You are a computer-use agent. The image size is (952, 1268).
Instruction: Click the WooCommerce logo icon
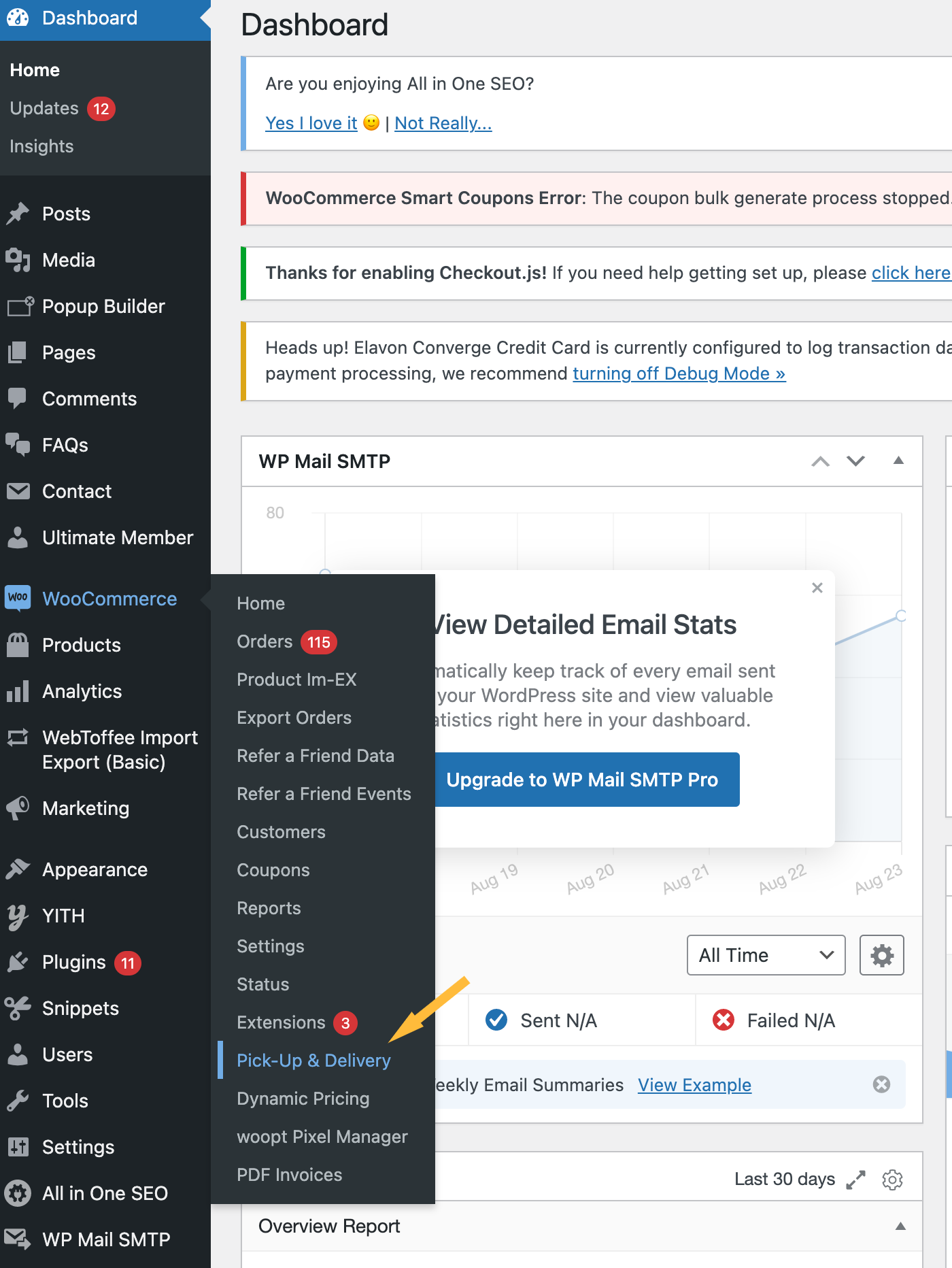(18, 598)
